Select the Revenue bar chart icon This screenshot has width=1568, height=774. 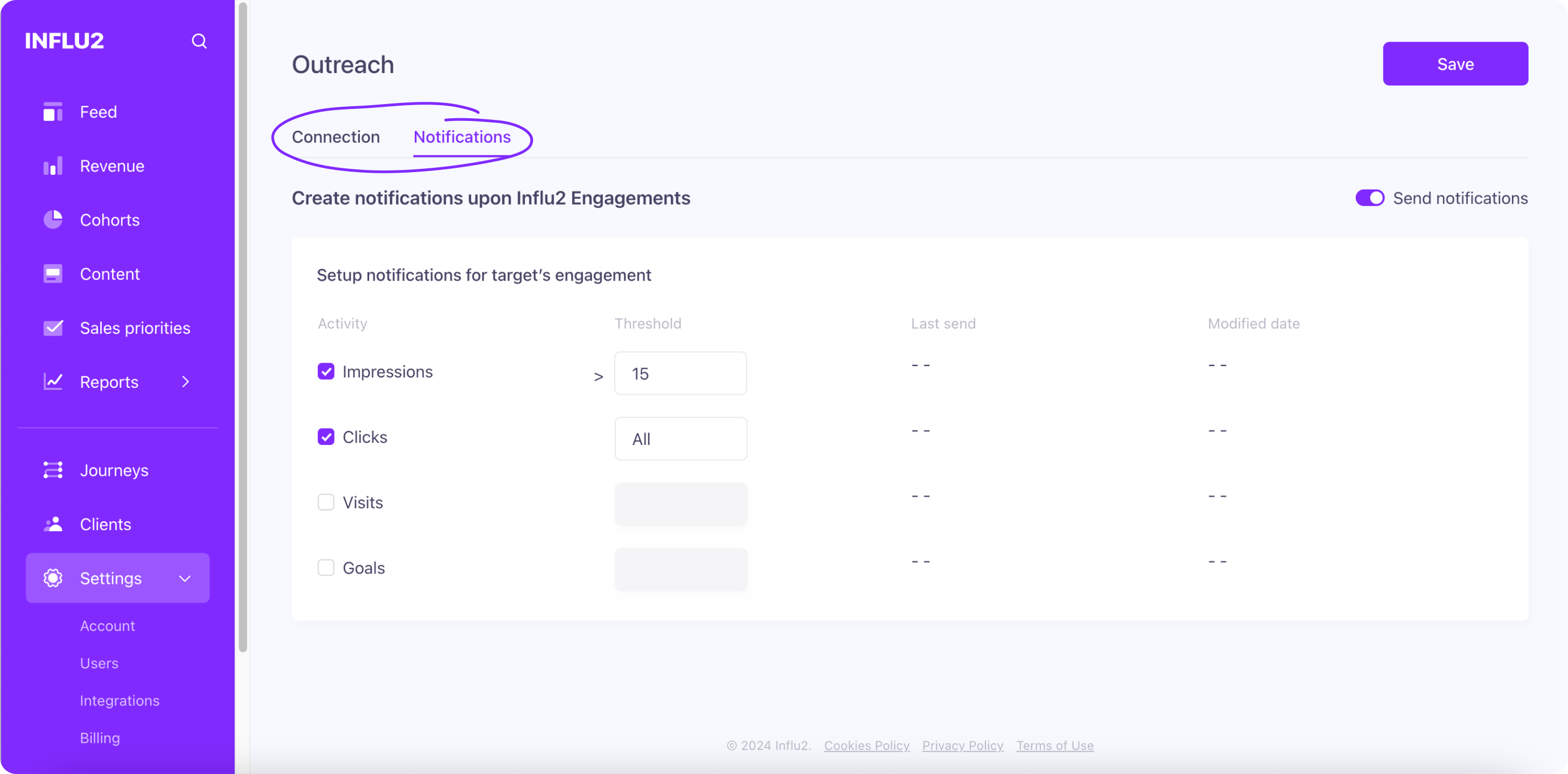[x=53, y=166]
